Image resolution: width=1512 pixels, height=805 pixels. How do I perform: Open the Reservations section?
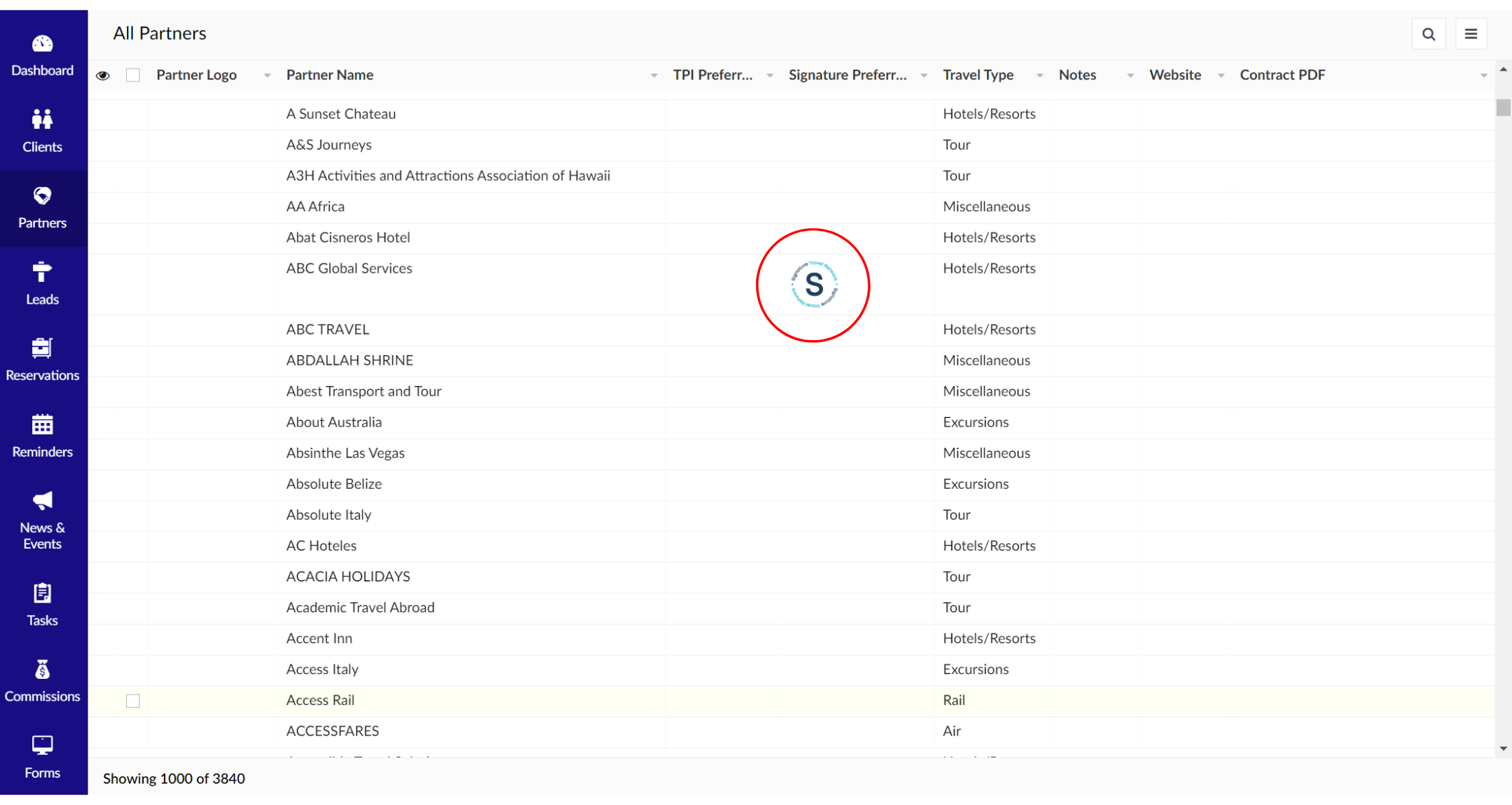(x=42, y=359)
